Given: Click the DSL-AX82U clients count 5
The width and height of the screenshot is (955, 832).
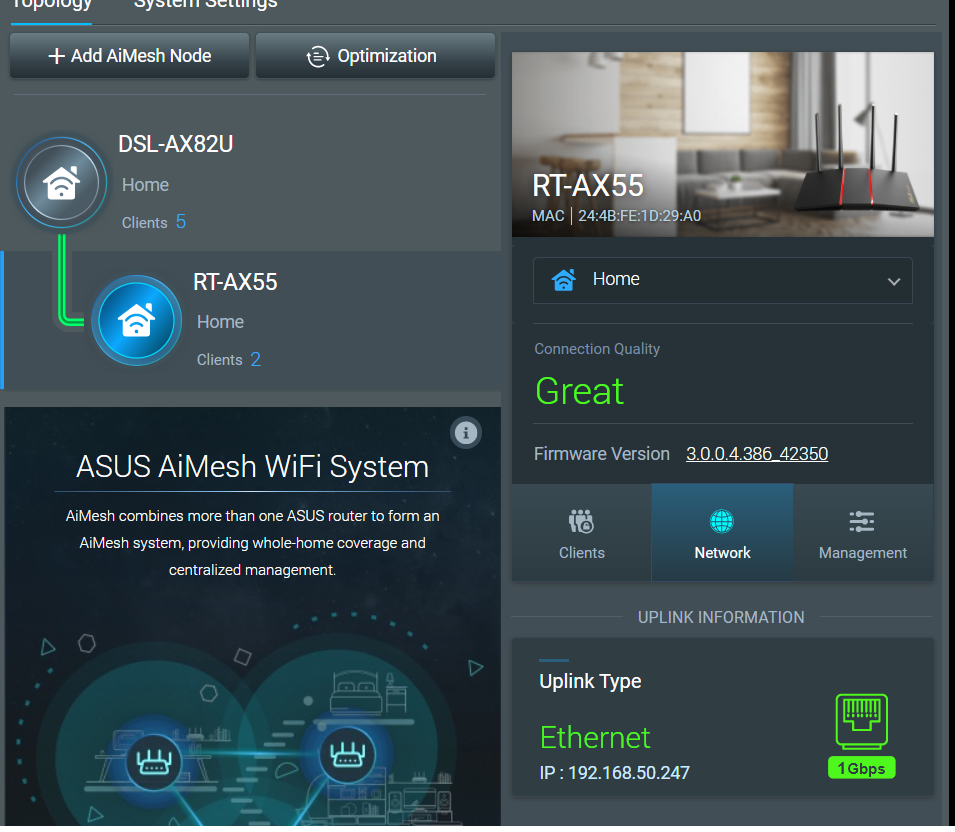Looking at the screenshot, I should (181, 222).
